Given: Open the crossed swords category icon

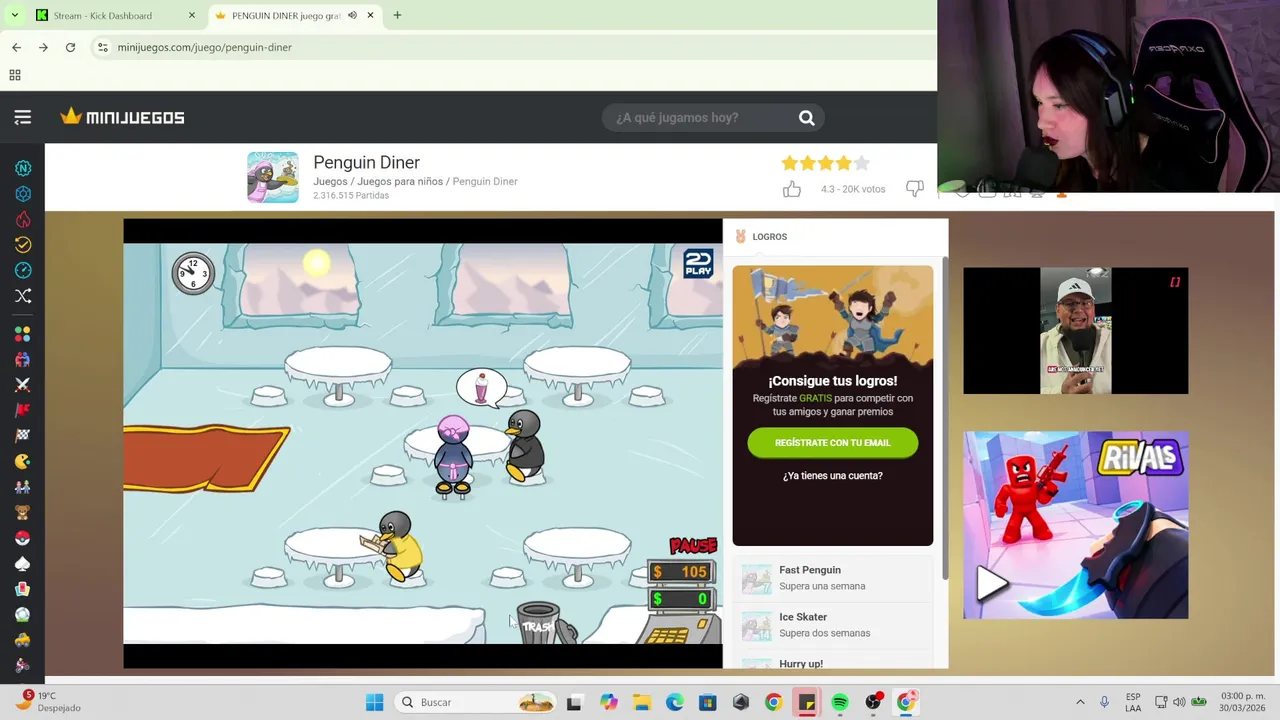Looking at the screenshot, I should [x=23, y=385].
